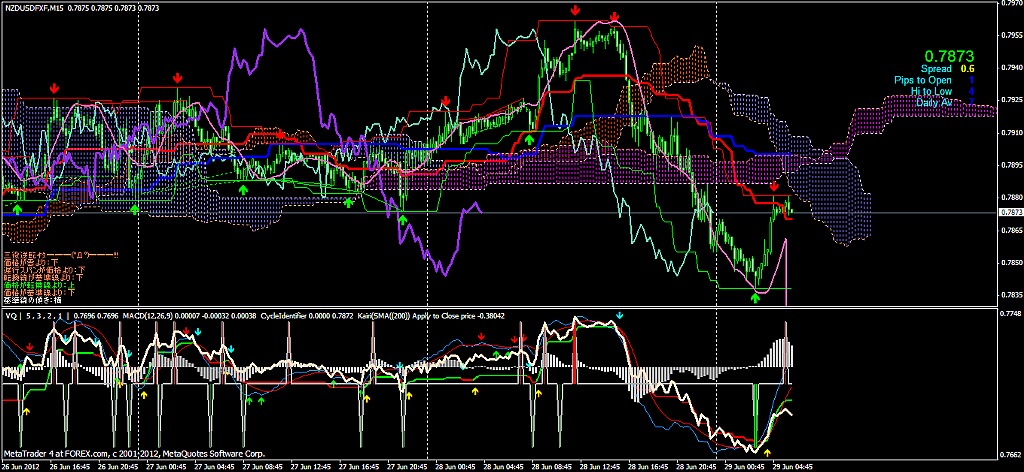Viewport: 1024px width, 472px height.
Task: Click the 0.7895 price axis level
Action: (x=1011, y=165)
